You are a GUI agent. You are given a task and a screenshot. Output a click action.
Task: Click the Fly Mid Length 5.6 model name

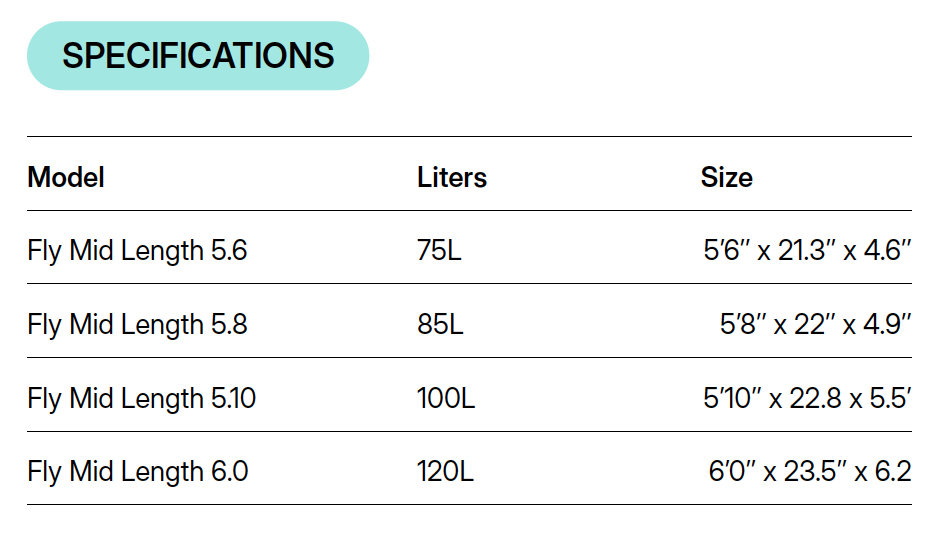pos(137,250)
